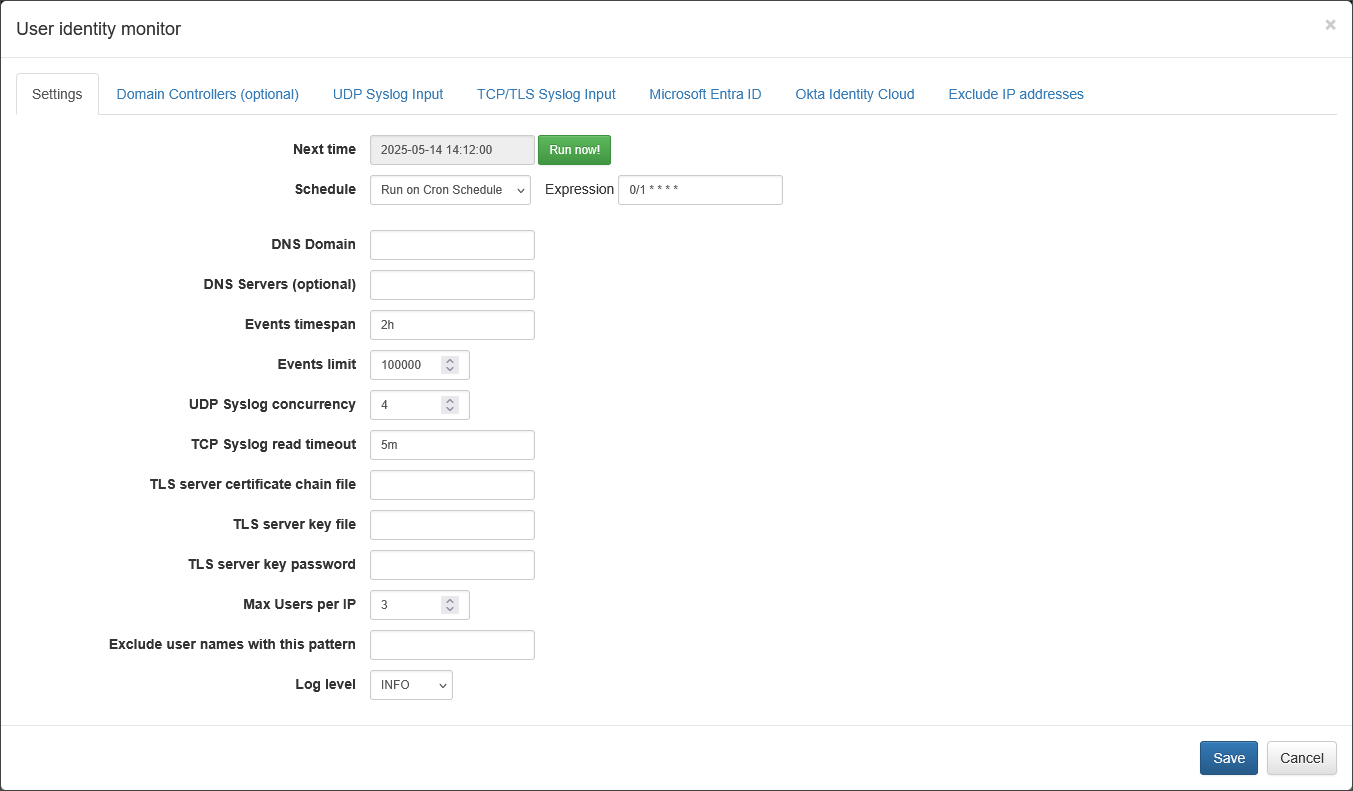1353x791 pixels.
Task: Click the Events timespan field
Action: coord(452,325)
